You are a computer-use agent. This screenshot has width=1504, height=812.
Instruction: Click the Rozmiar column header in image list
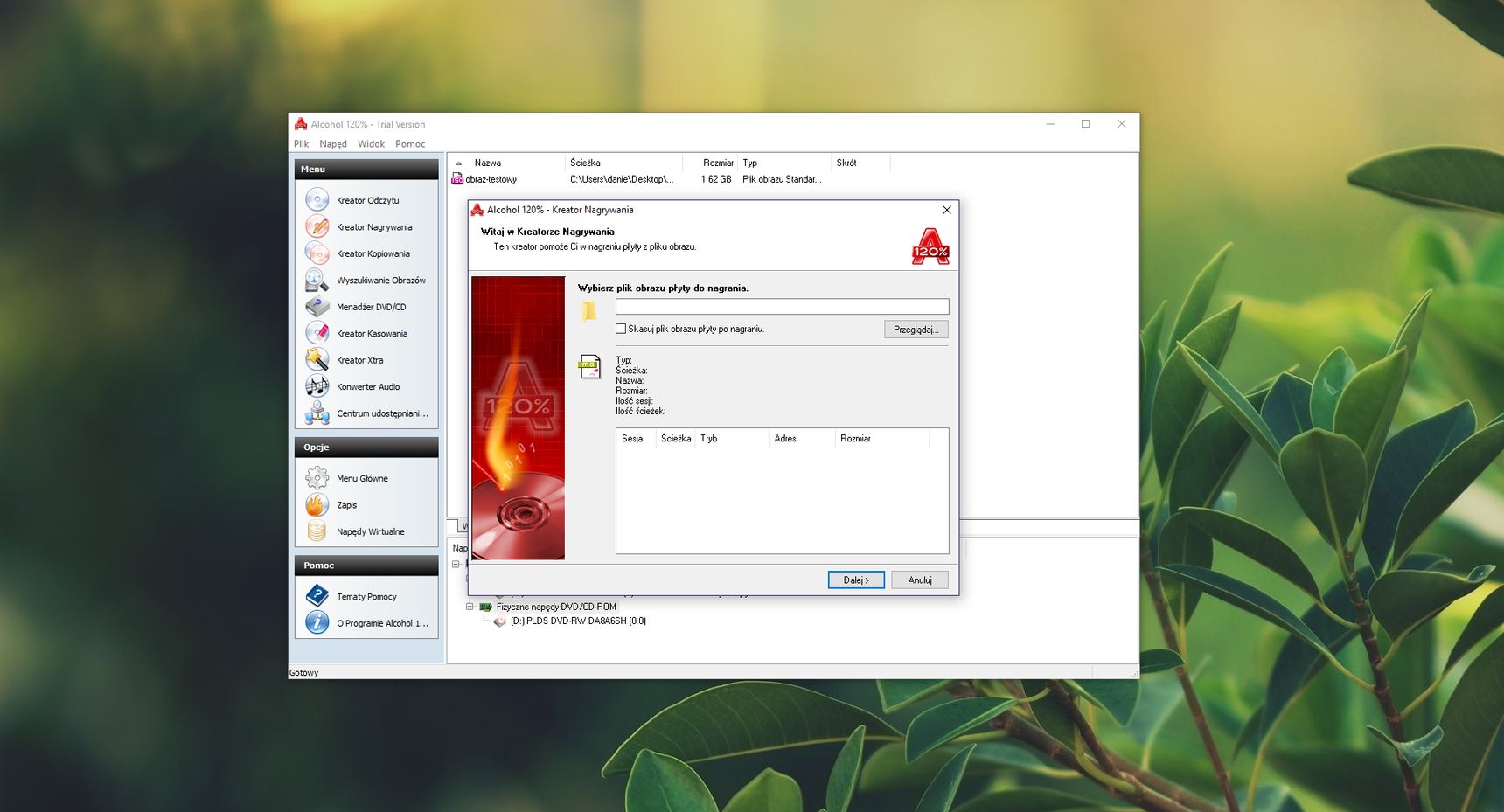[709, 163]
